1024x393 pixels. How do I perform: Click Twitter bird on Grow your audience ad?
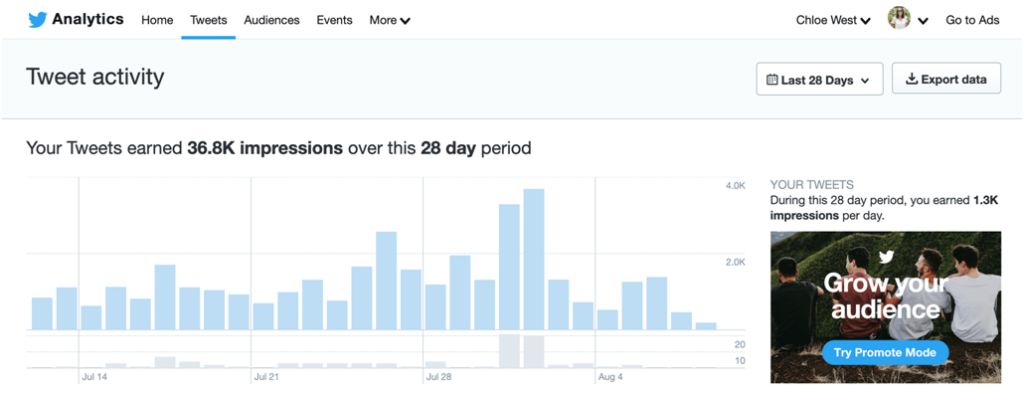point(886,257)
